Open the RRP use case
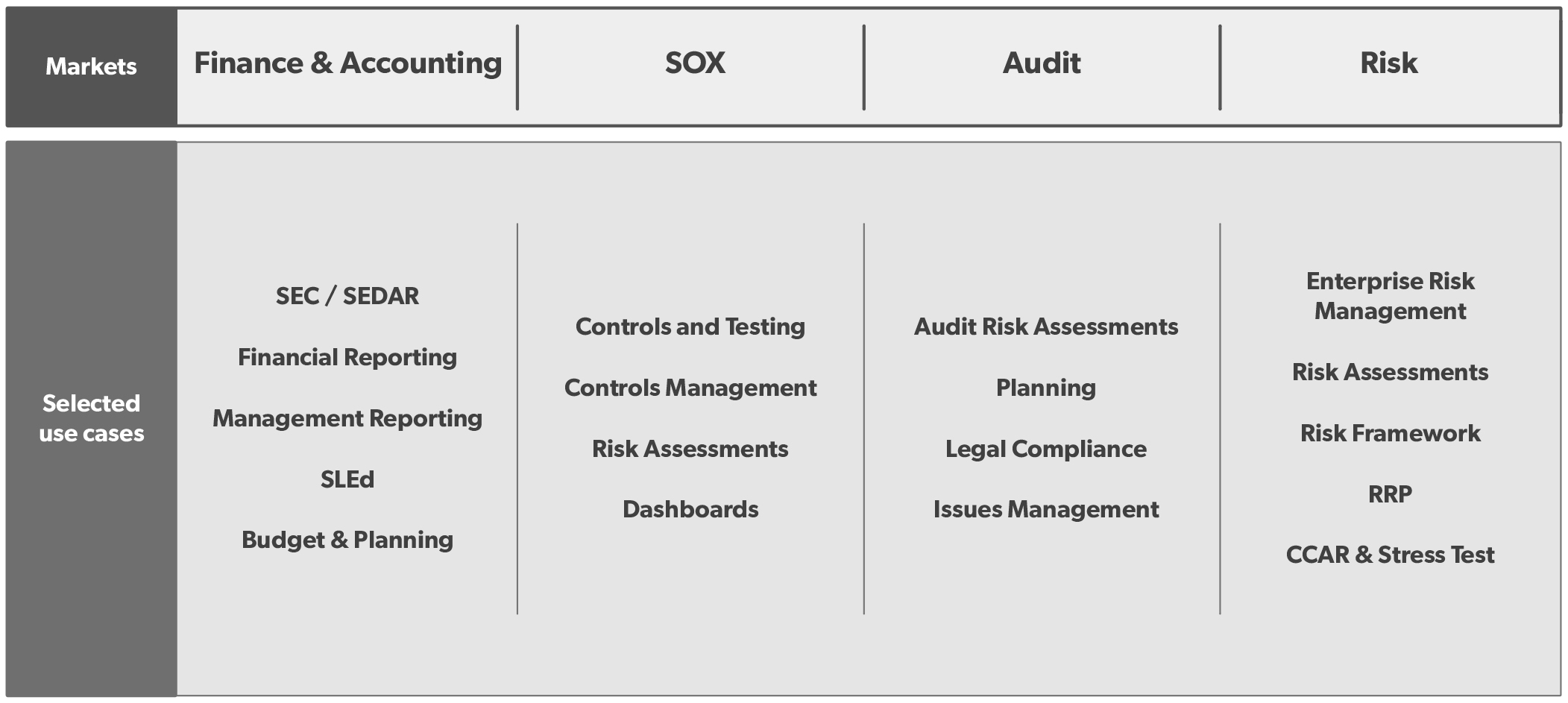This screenshot has height=703, width=1568. pyautogui.click(x=1390, y=494)
